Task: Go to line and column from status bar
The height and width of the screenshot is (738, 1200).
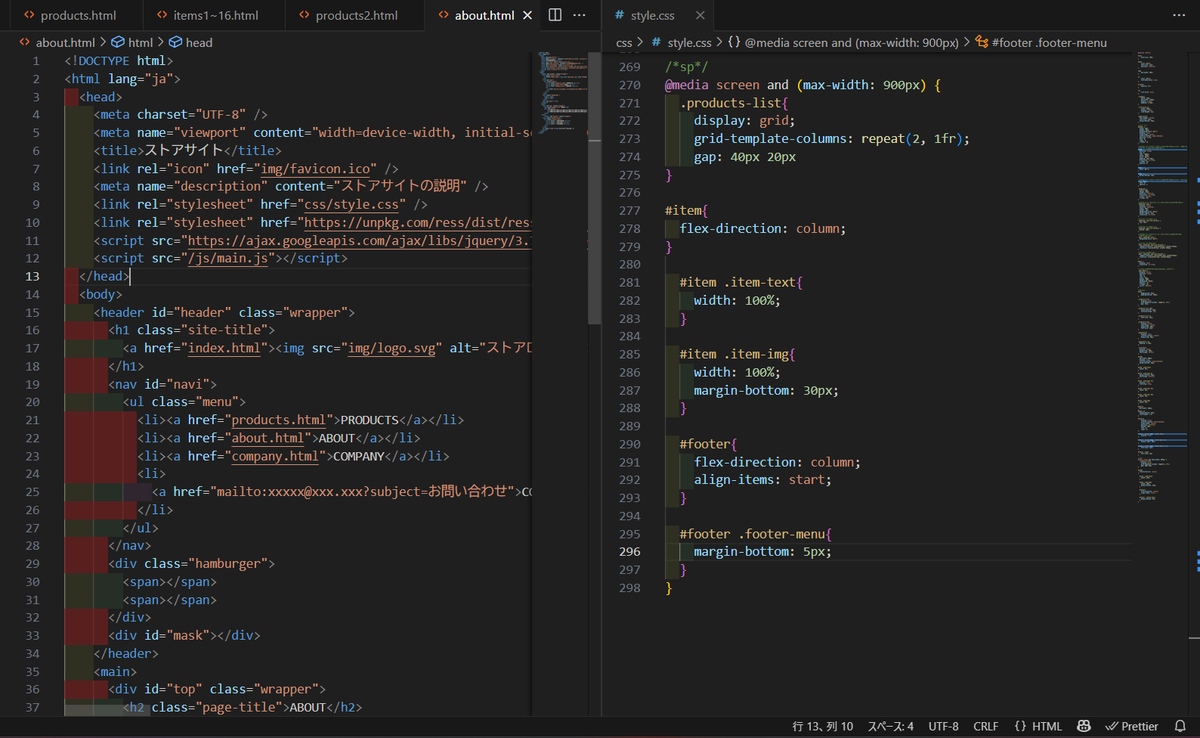Action: (823, 727)
